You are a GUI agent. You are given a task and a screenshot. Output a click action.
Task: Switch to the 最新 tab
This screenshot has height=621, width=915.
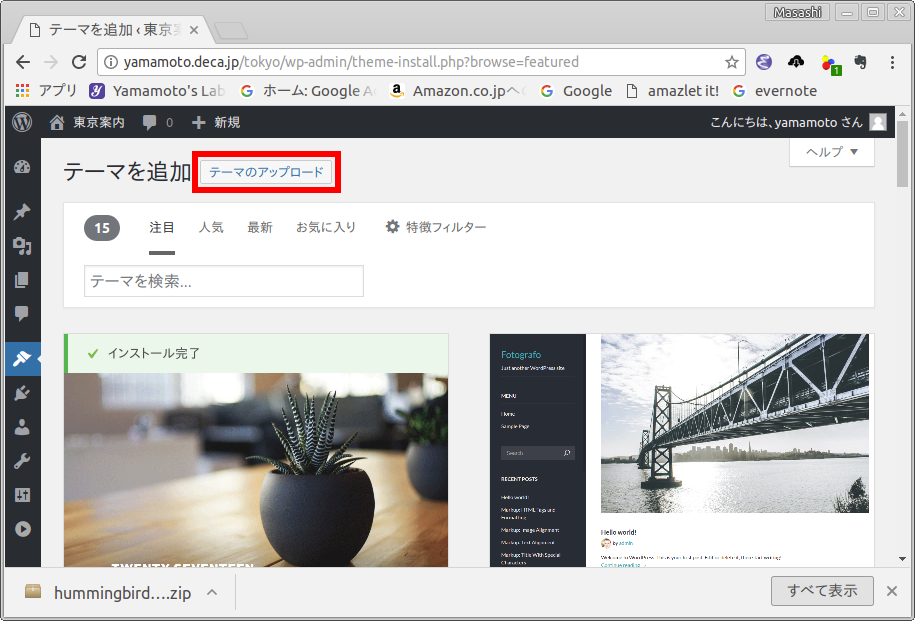pyautogui.click(x=260, y=227)
